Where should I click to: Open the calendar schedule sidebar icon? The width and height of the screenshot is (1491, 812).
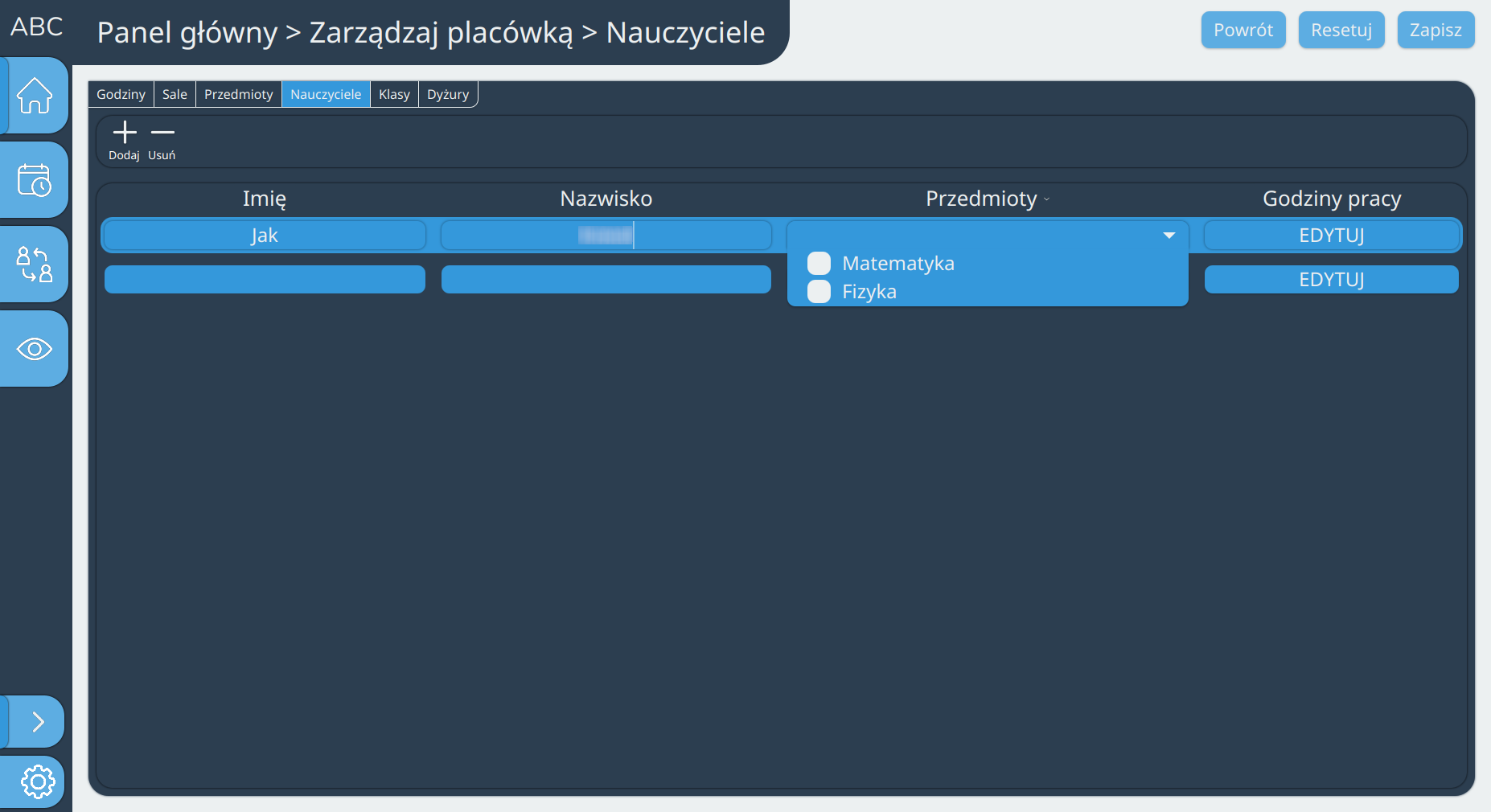[35, 180]
